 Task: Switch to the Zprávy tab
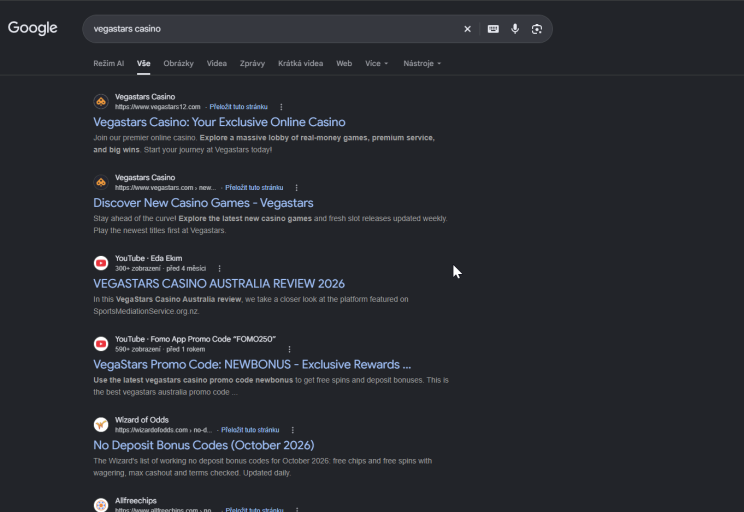252,63
